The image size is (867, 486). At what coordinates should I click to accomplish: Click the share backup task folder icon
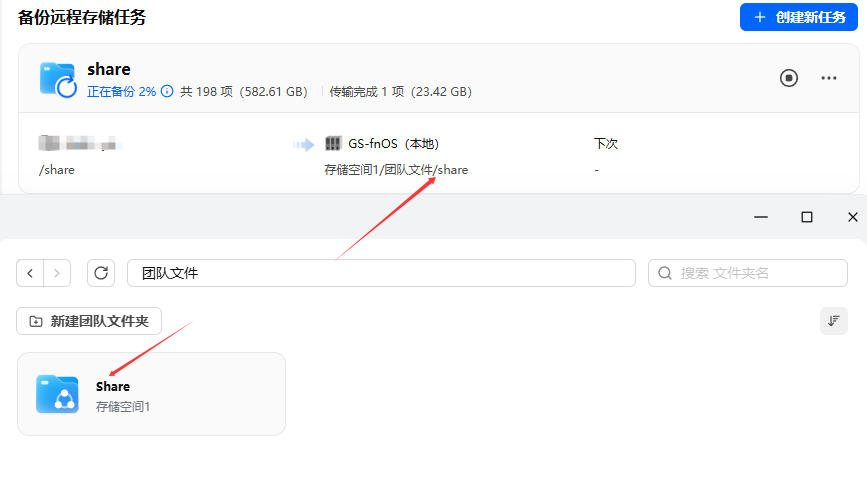tap(58, 80)
